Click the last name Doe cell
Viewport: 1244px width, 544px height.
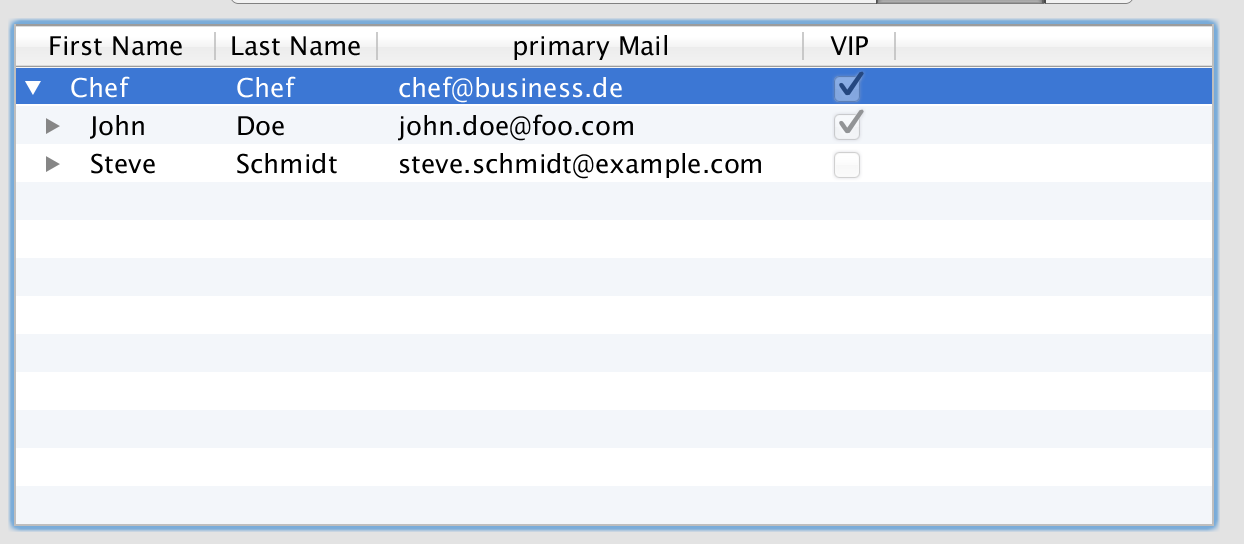tap(260, 127)
